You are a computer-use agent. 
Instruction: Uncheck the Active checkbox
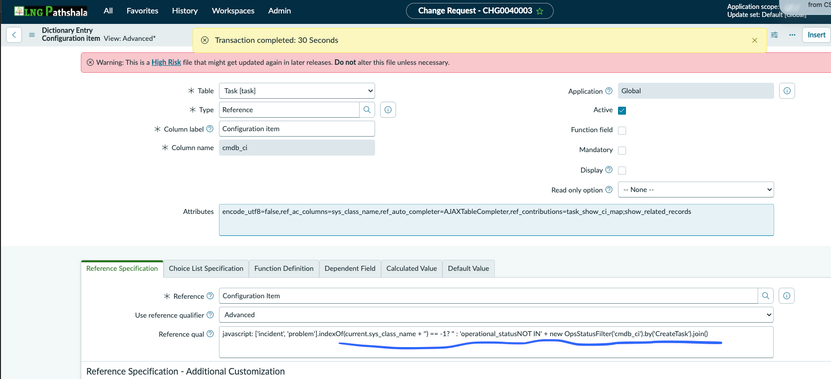[622, 110]
